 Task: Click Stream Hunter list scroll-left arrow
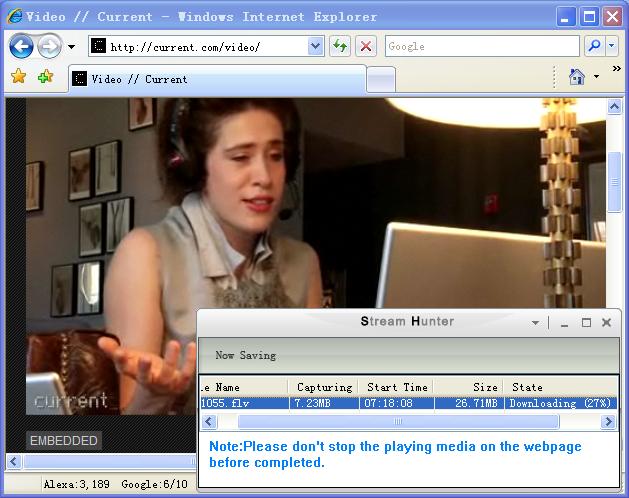click(209, 422)
